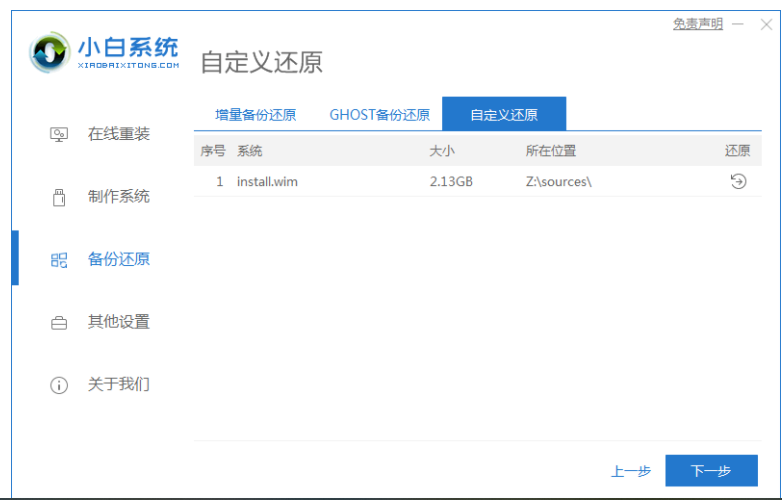
Task: Click the 大小 column header
Action: coord(442,151)
